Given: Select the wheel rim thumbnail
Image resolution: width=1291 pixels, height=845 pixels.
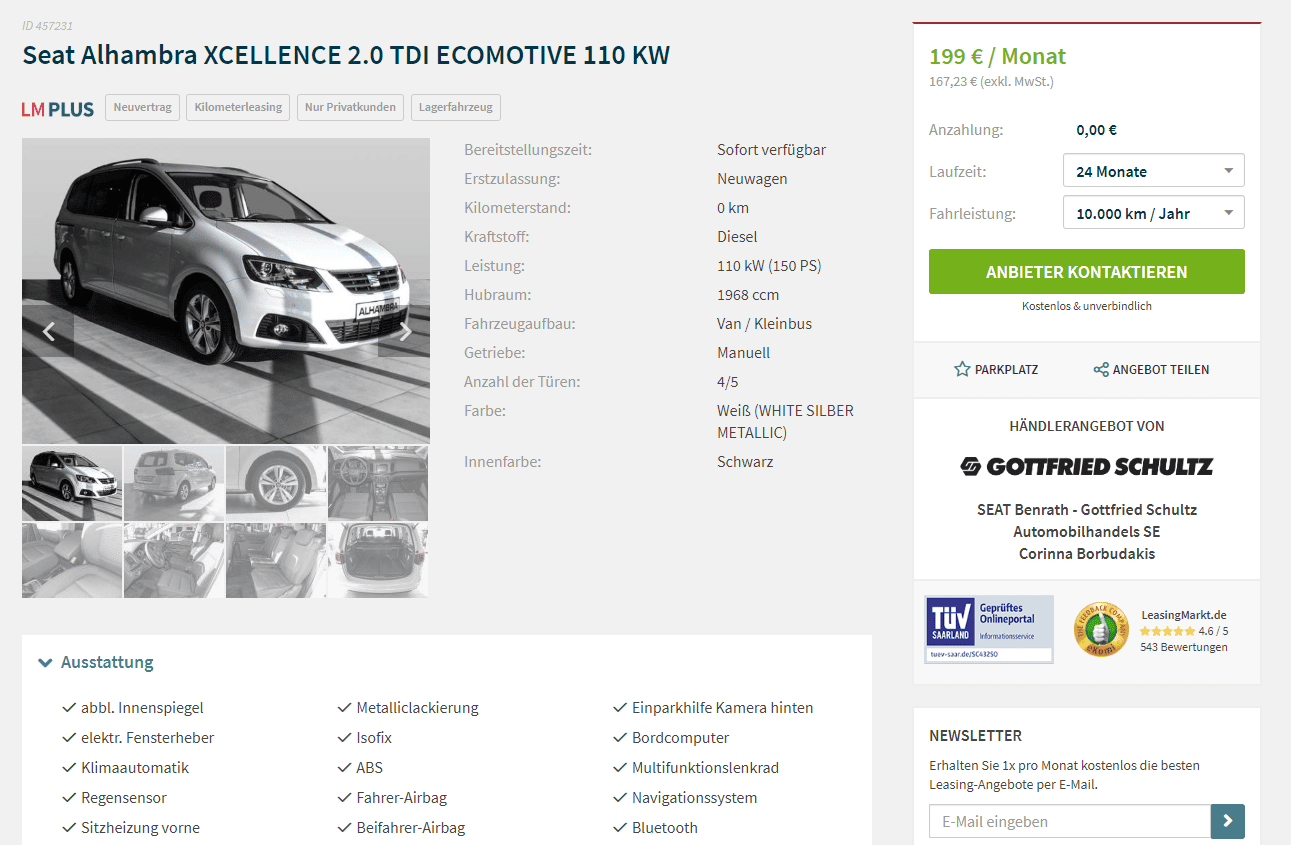Looking at the screenshot, I should point(276,483).
